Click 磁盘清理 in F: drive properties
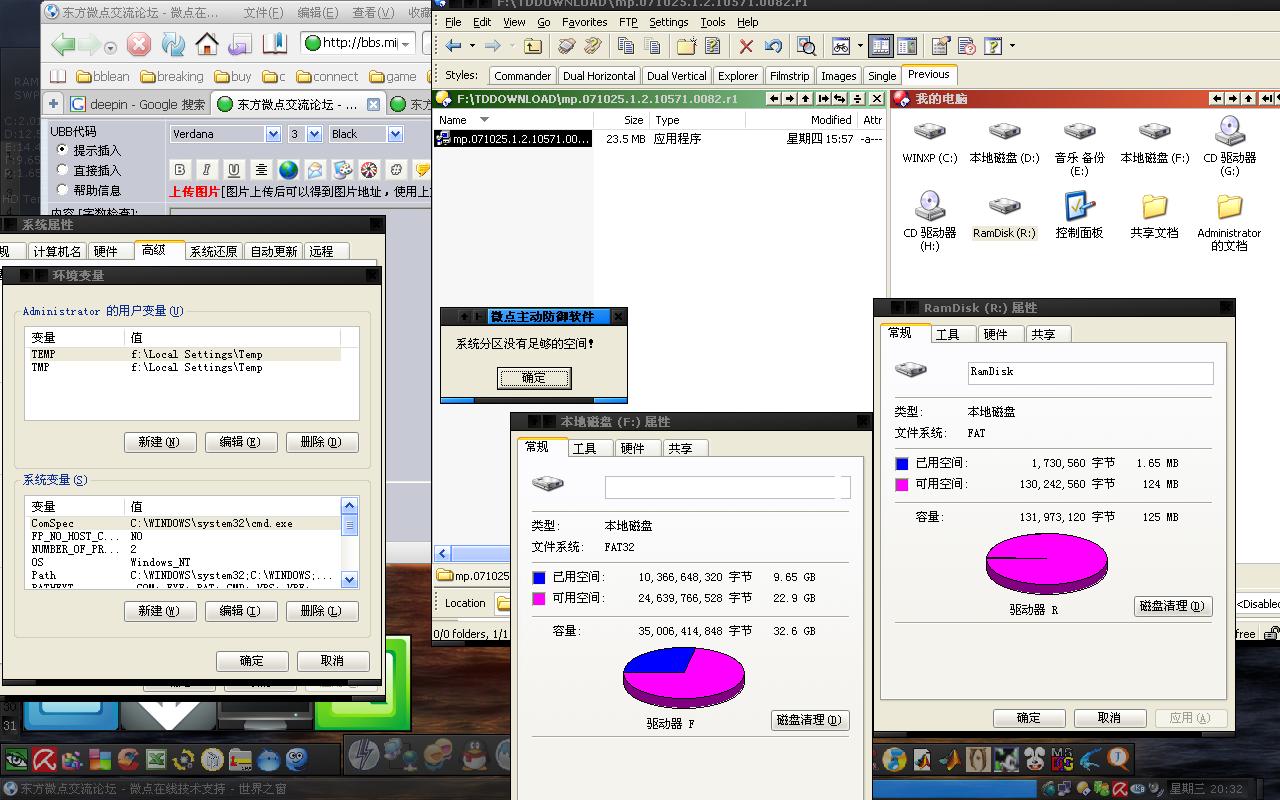The height and width of the screenshot is (800, 1280). (810, 720)
